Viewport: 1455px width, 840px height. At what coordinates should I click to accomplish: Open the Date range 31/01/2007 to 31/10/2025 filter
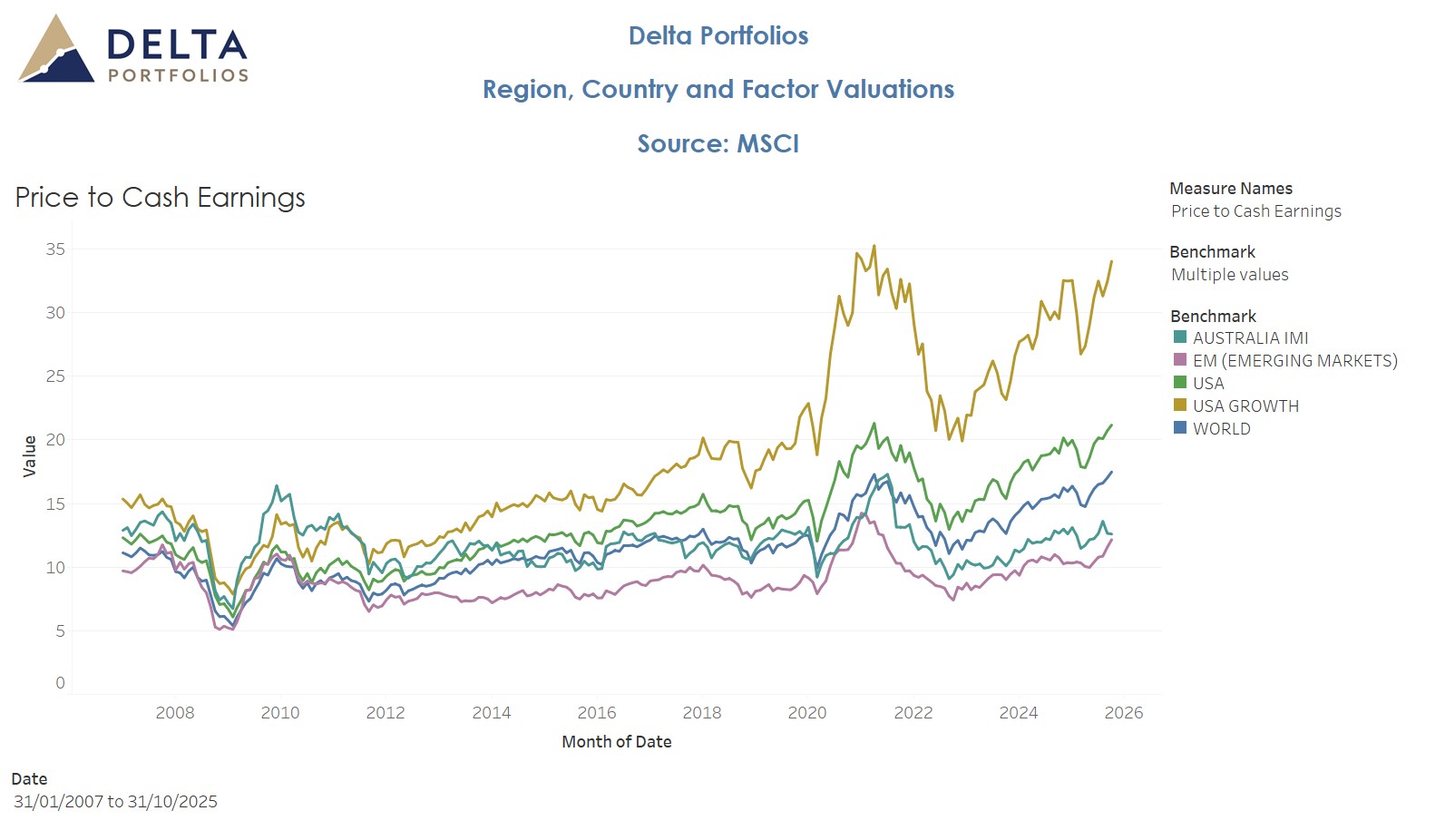pyautogui.click(x=115, y=802)
